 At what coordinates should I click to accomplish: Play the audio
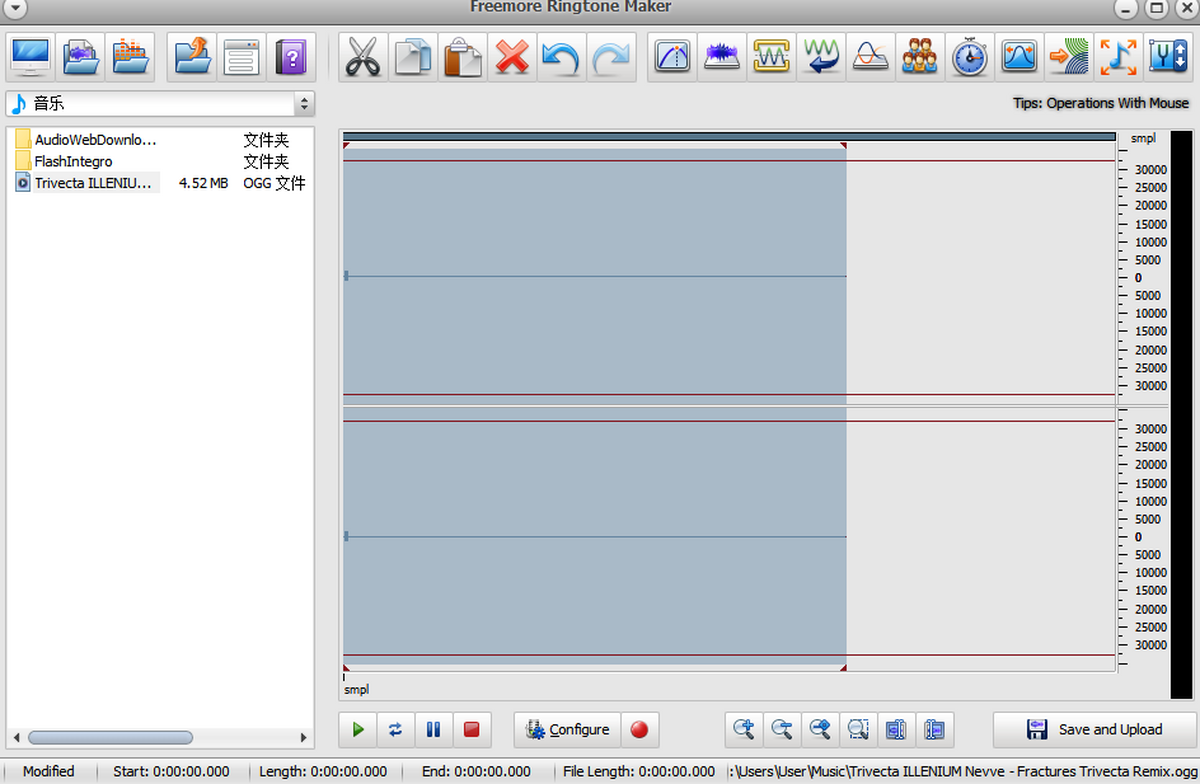[x=358, y=730]
